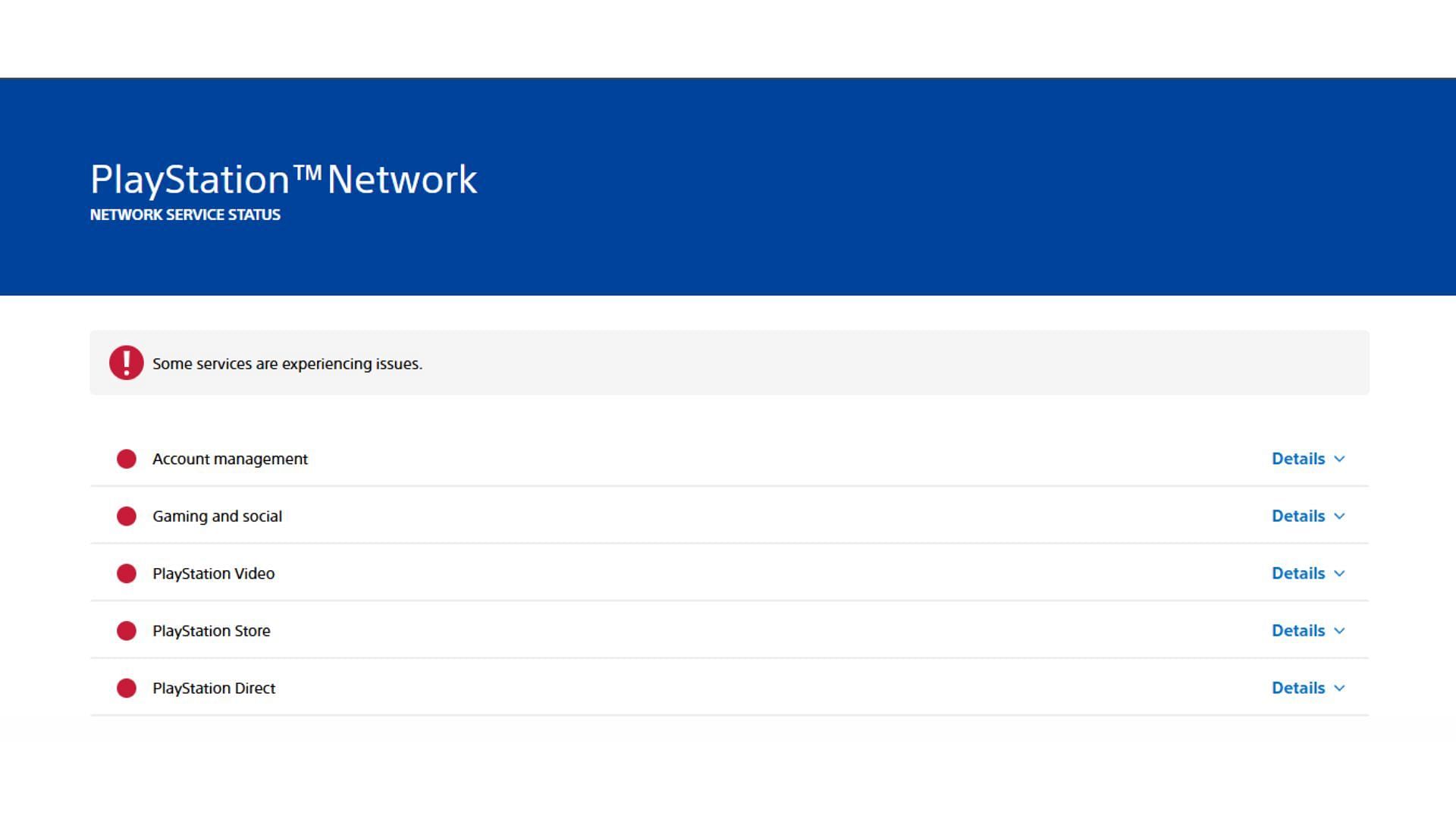Click the 'Some services are experiencing issues.' message
1456x819 pixels.
[x=287, y=364]
